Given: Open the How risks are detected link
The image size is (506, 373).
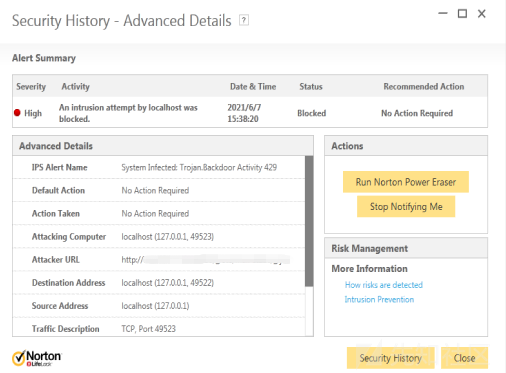Looking at the screenshot, I should click(384, 285).
